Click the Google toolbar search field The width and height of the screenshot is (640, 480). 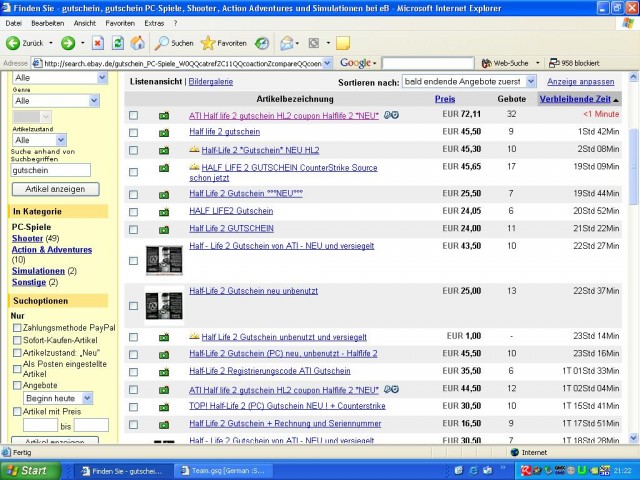click(x=428, y=63)
